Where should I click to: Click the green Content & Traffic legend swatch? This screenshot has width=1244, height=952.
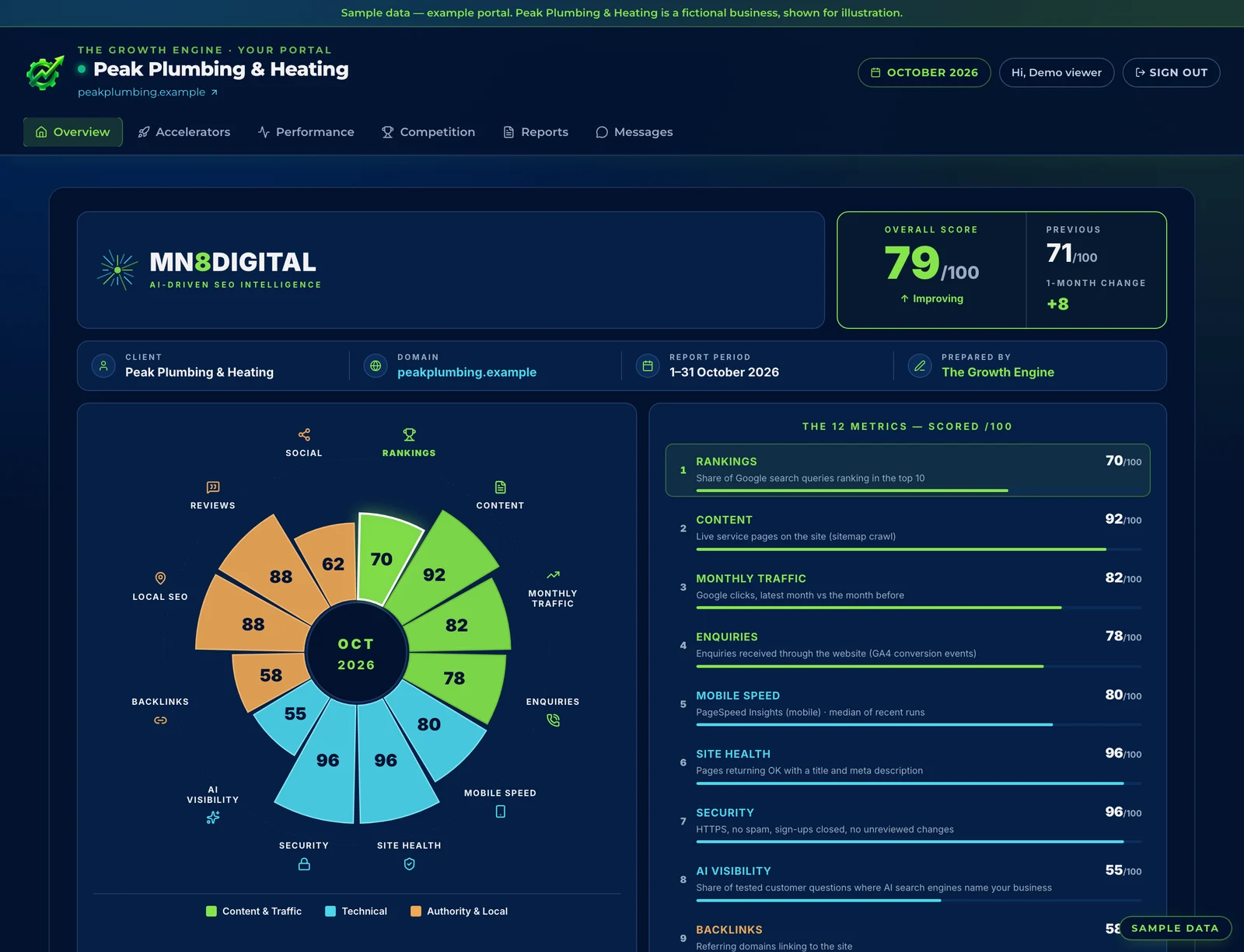(211, 911)
